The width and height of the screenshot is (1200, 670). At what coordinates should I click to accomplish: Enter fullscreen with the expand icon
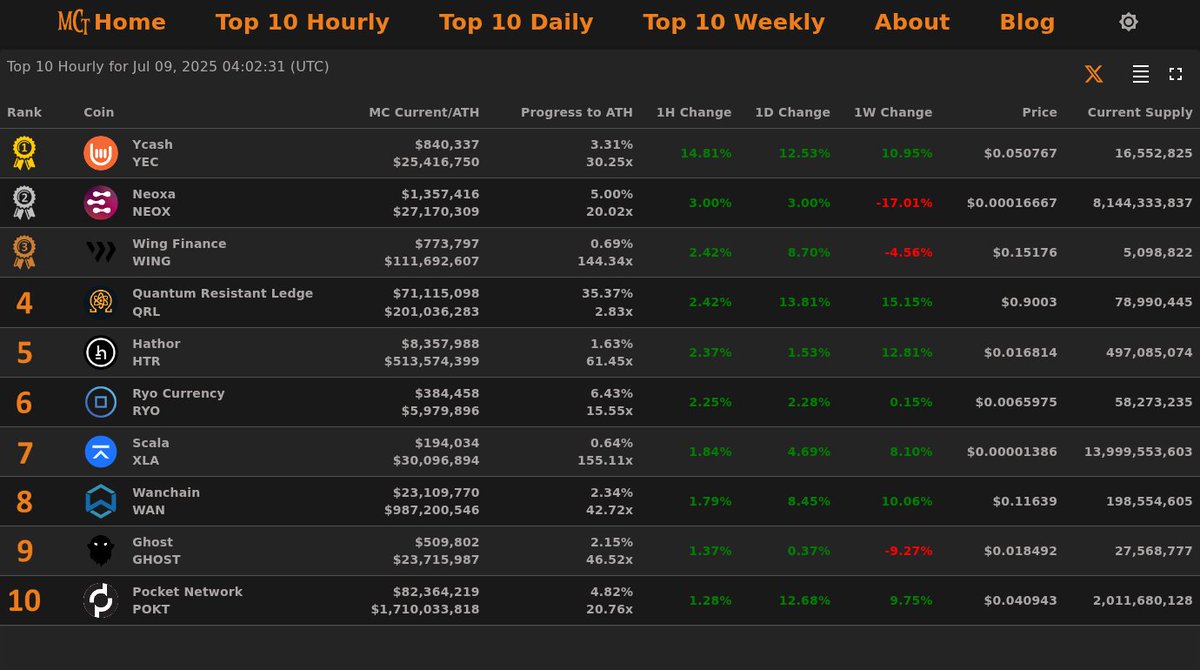[1176, 73]
